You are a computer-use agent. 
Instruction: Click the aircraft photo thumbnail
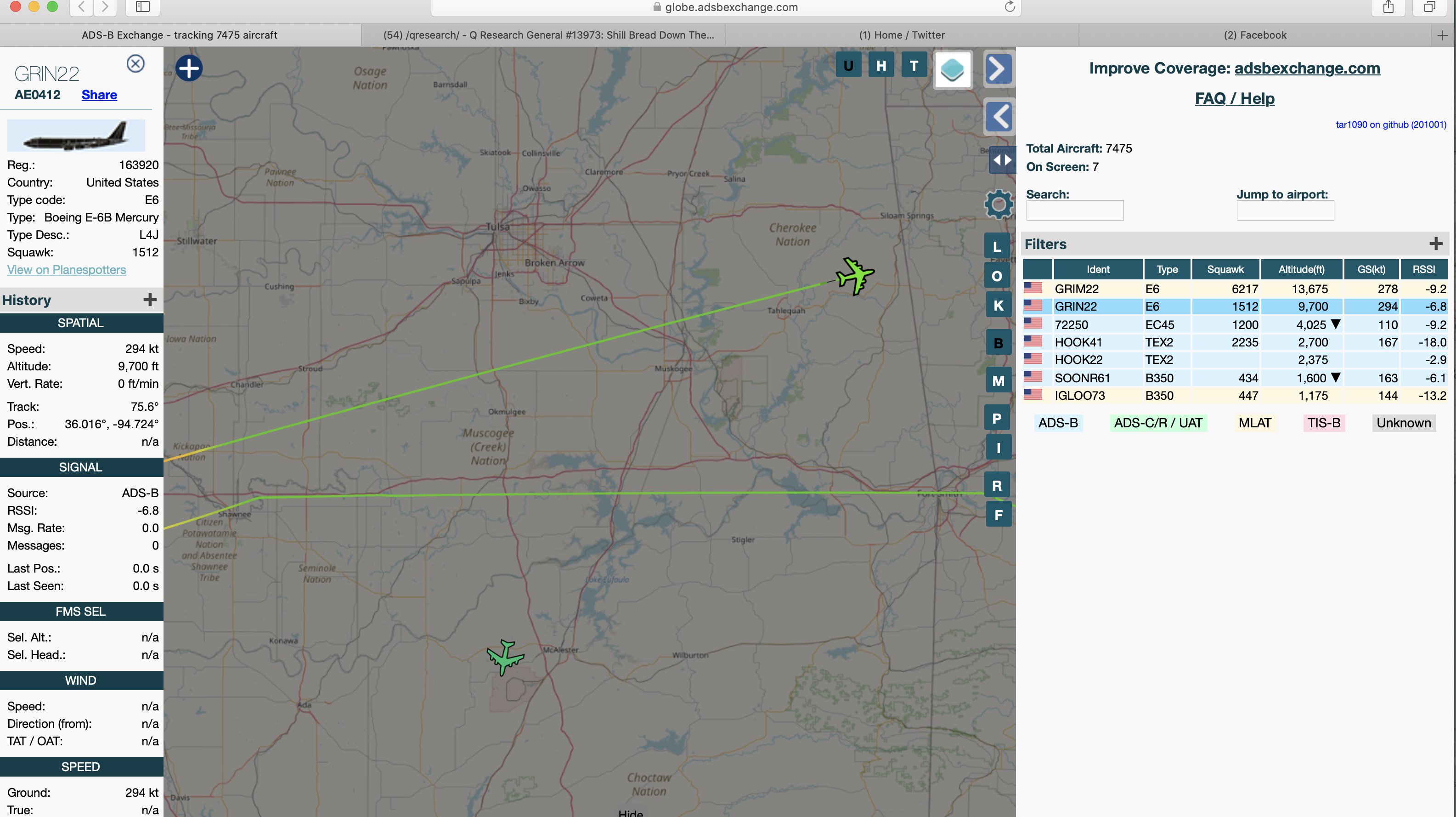coord(76,135)
